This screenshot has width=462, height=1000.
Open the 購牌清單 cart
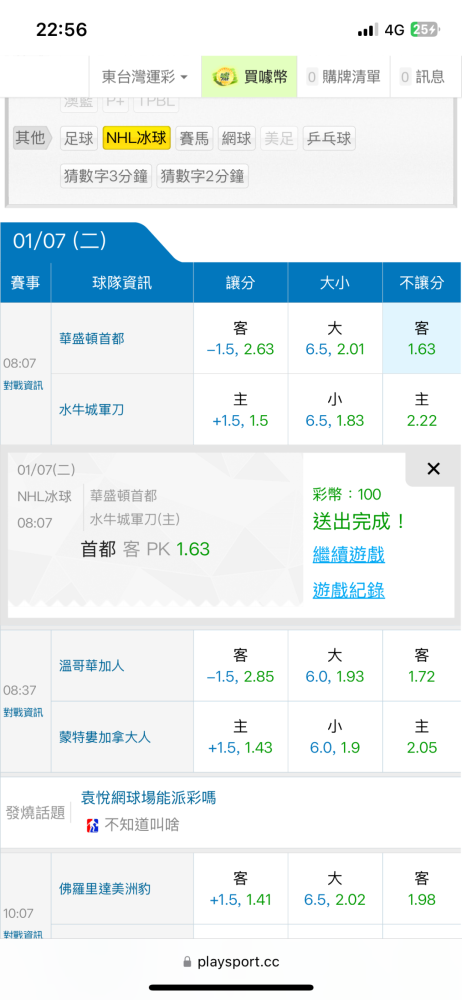click(343, 77)
